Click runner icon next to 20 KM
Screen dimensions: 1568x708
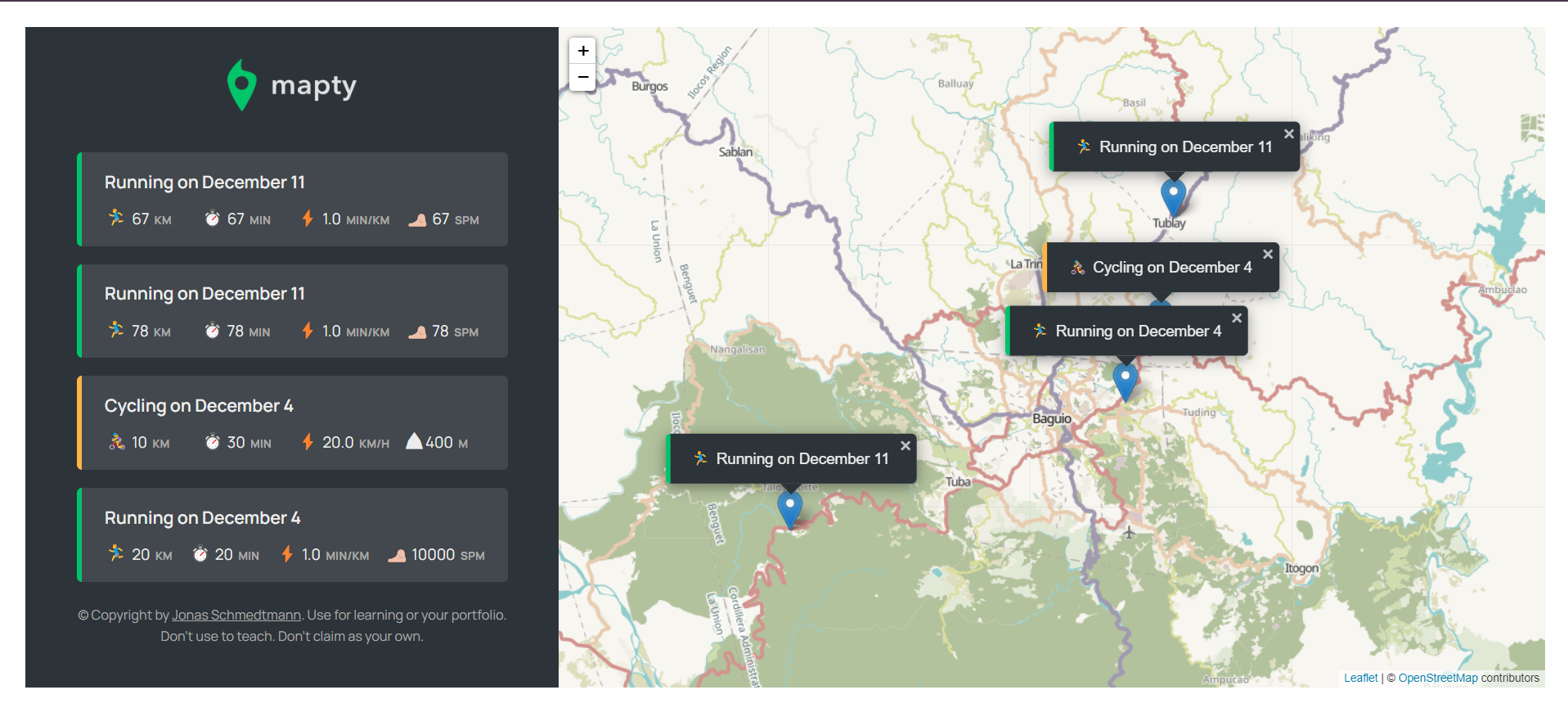(116, 553)
